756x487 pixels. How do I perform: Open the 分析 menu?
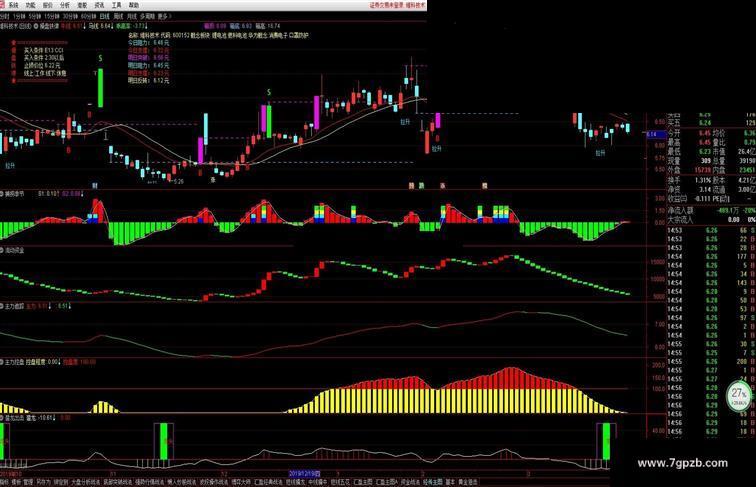pyautogui.click(x=65, y=5)
